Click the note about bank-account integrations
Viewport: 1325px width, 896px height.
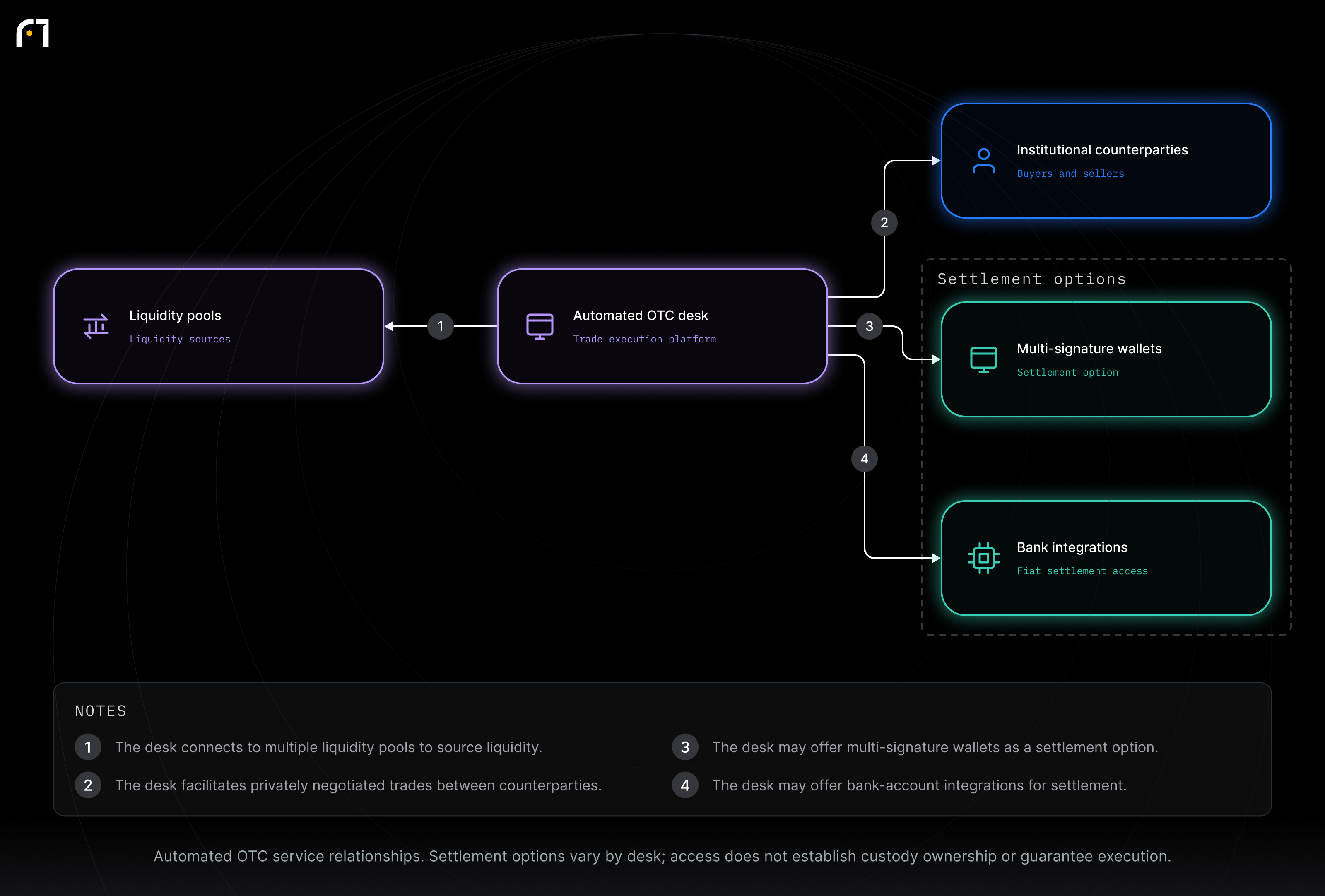(919, 785)
